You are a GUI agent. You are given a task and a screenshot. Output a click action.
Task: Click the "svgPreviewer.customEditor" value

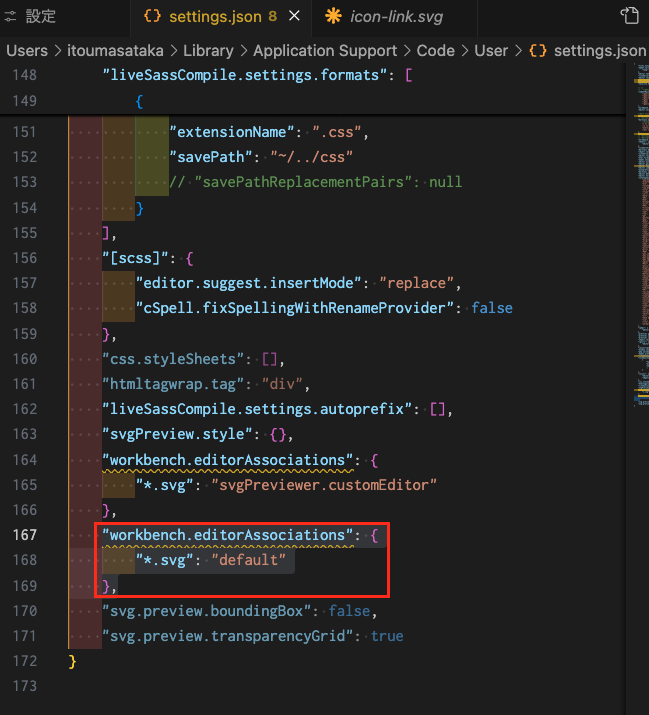click(324, 485)
